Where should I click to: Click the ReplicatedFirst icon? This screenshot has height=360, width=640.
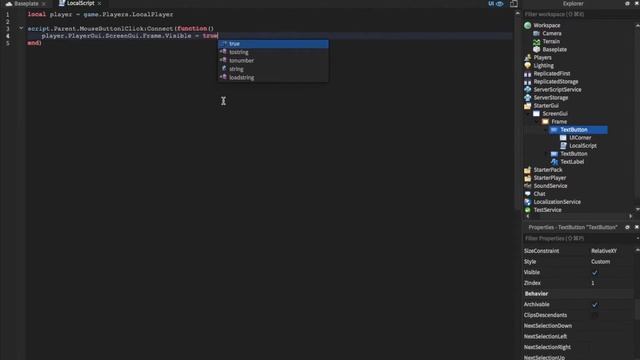(527, 74)
